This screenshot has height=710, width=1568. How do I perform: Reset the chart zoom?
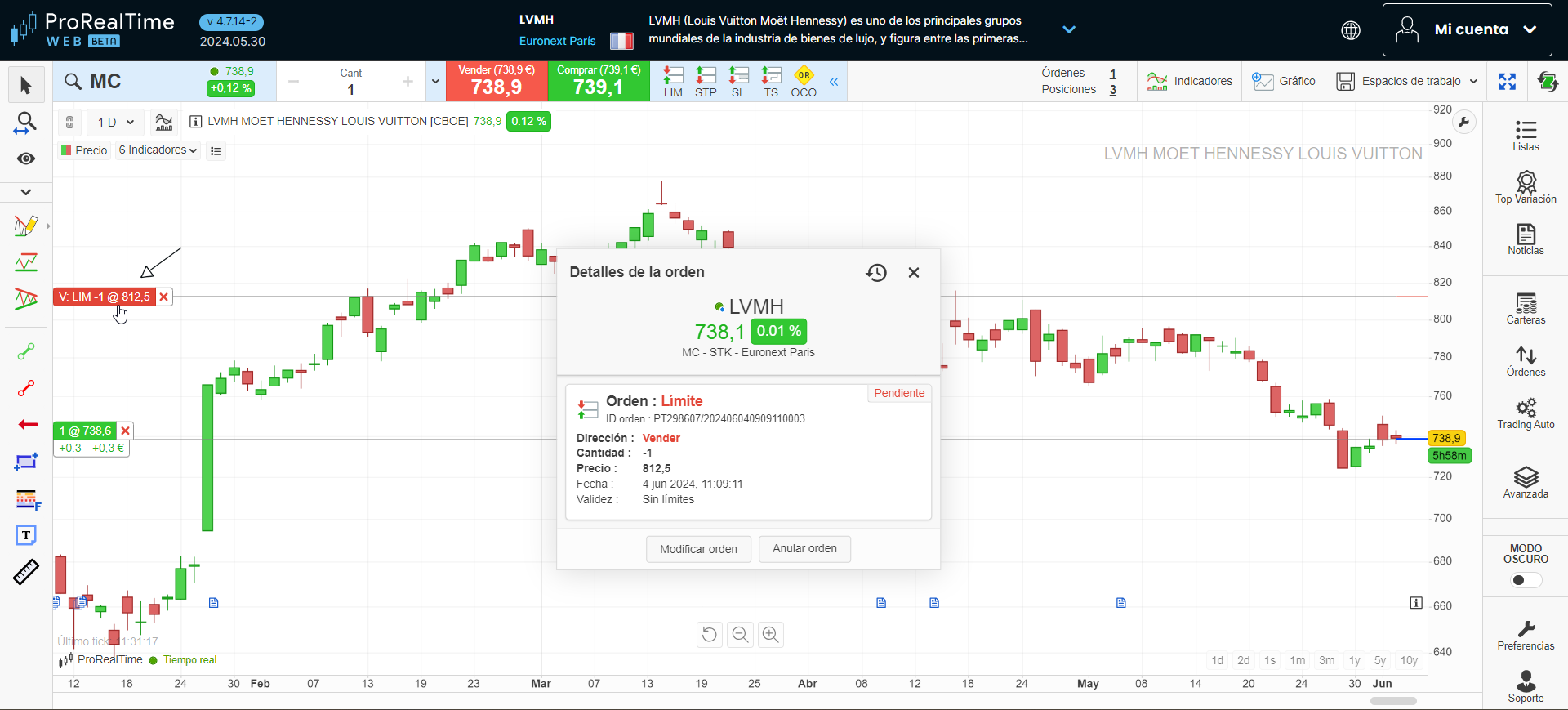710,635
